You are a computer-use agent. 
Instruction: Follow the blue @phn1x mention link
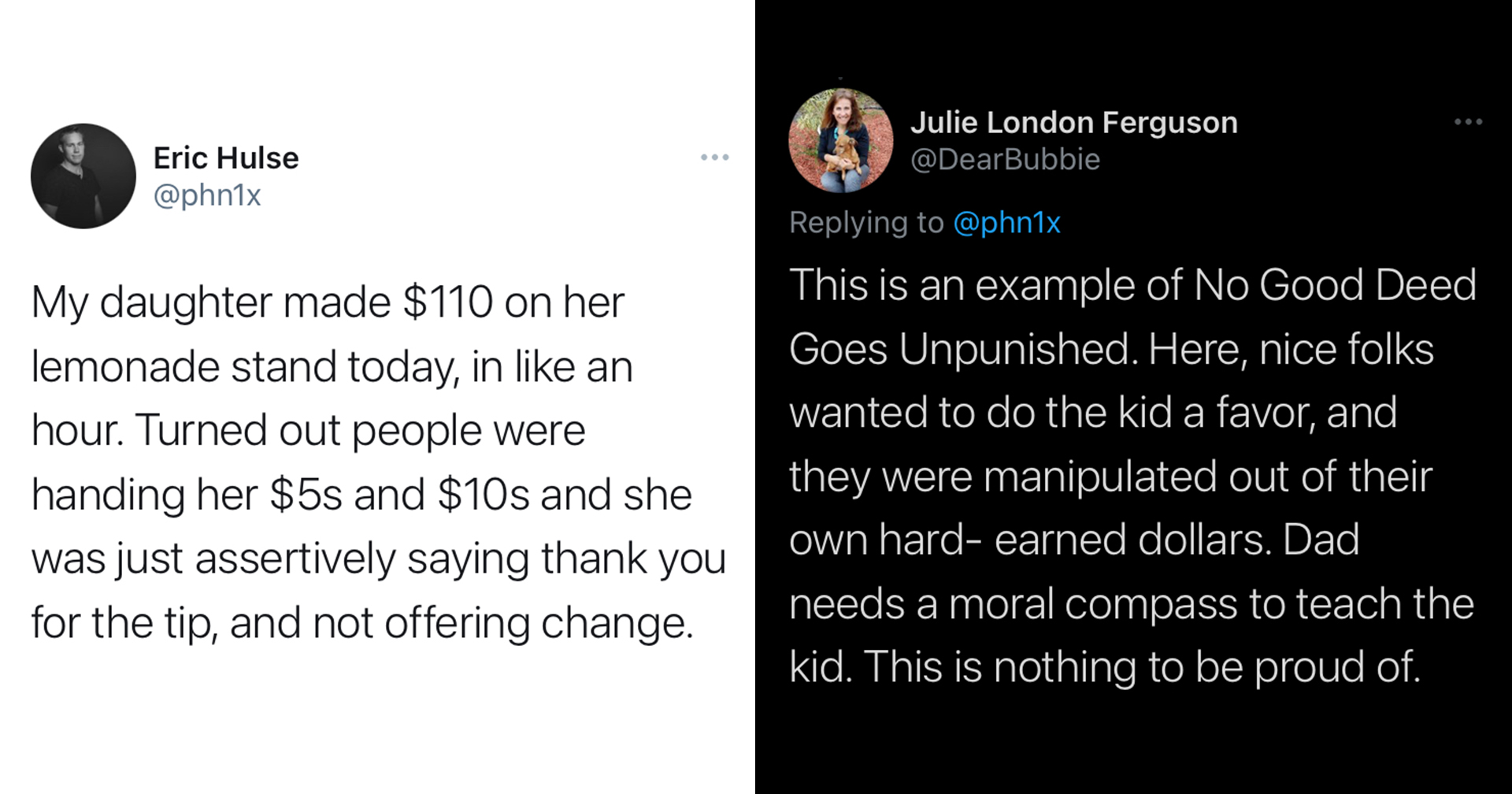1006,223
